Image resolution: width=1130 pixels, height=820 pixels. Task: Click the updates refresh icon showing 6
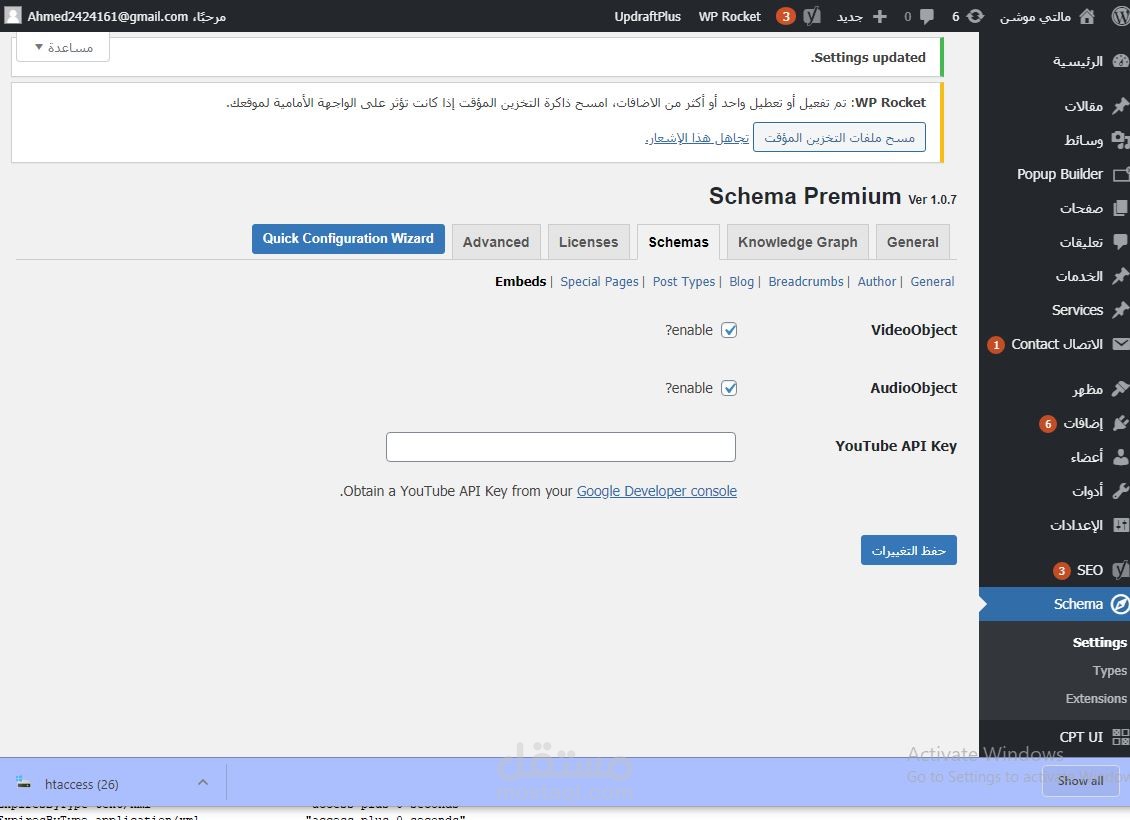975,17
